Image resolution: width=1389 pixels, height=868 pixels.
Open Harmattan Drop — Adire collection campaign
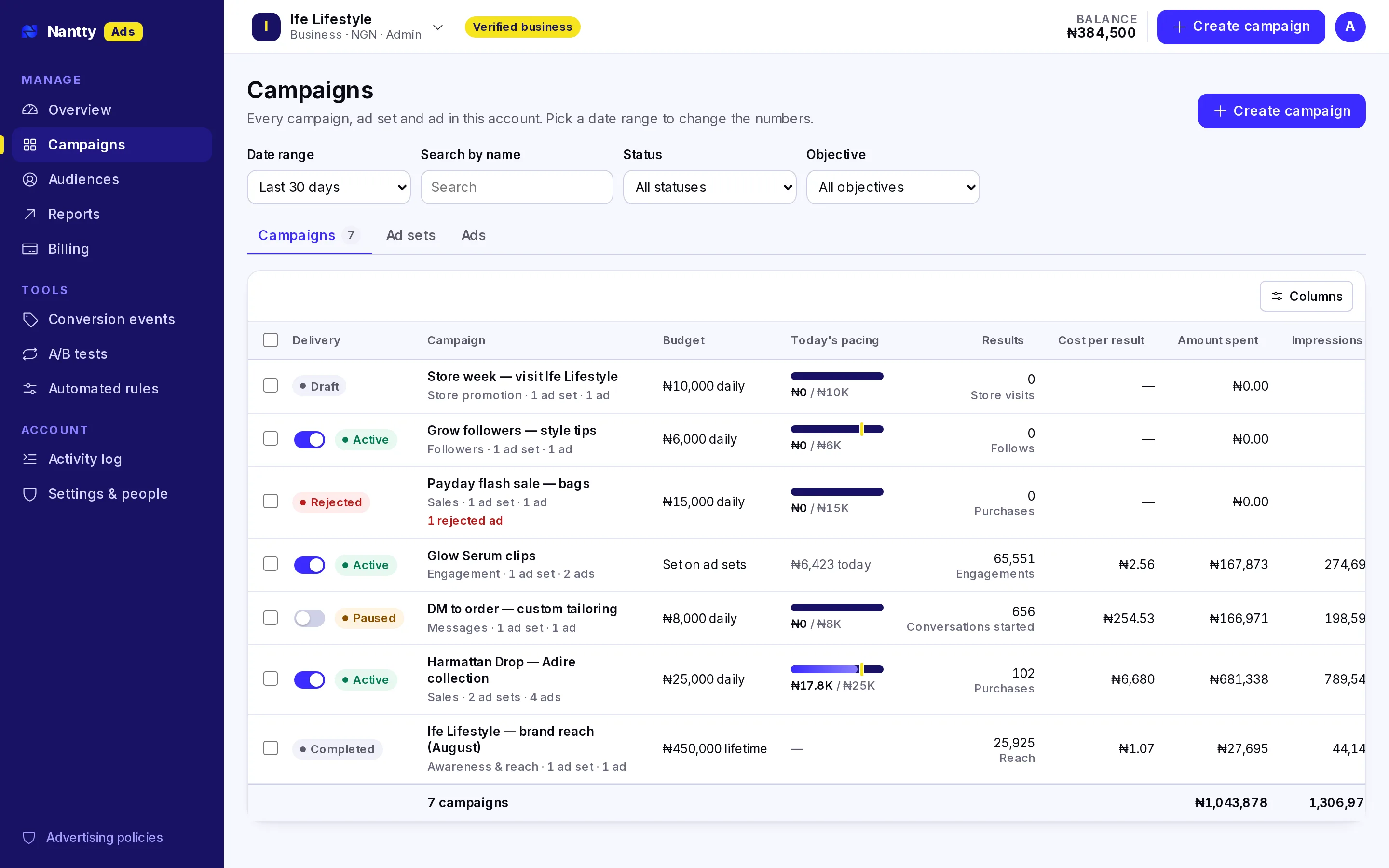pos(501,670)
